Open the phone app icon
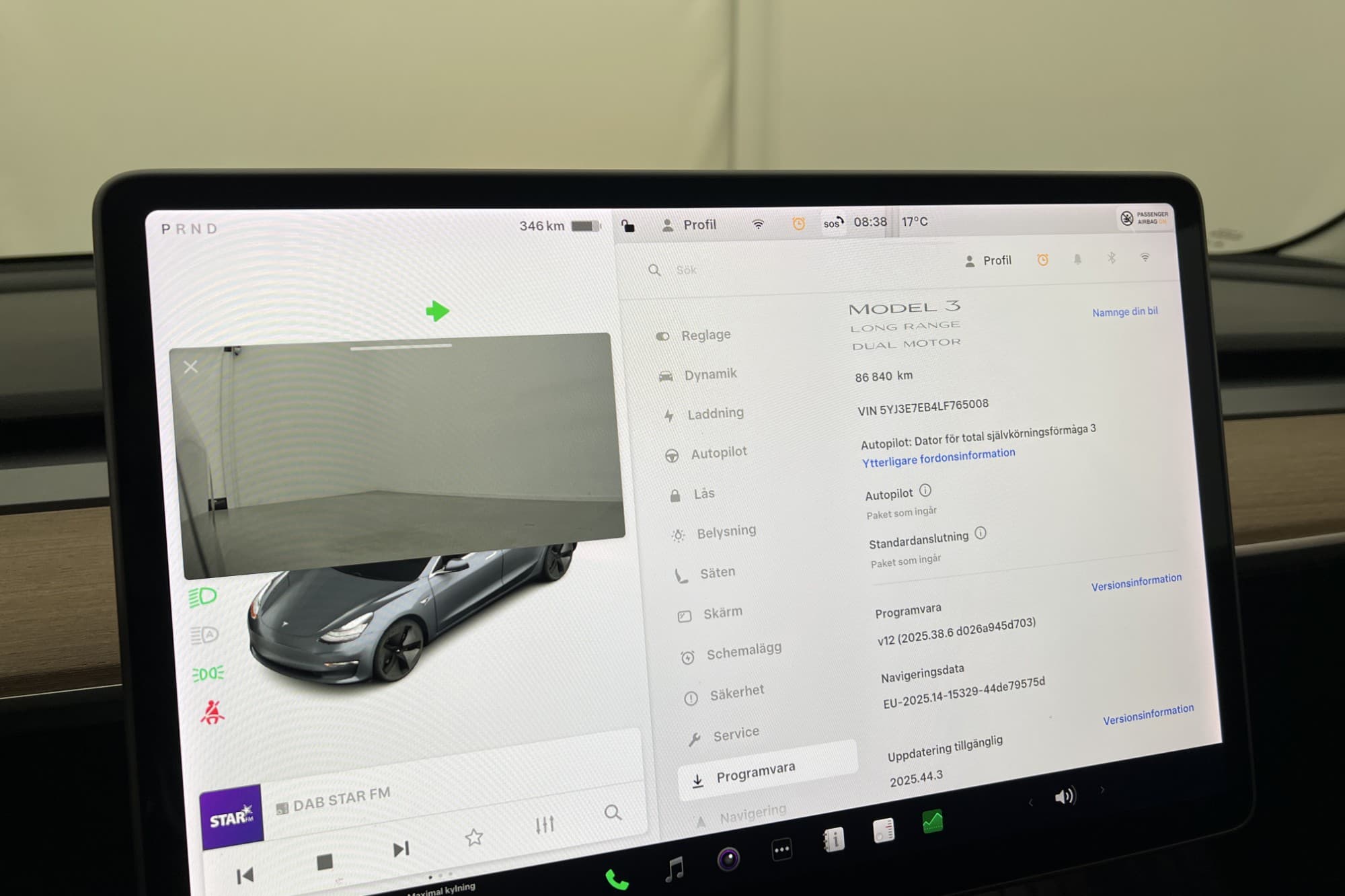1345x896 pixels. tap(616, 879)
